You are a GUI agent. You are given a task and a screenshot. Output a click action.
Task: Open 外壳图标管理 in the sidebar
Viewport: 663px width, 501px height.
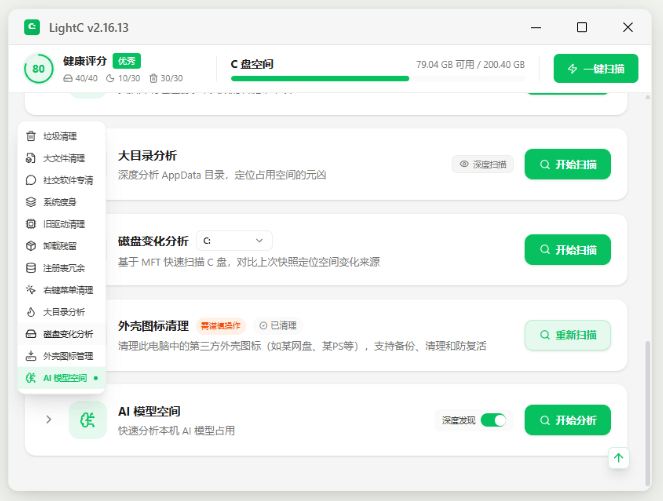(x=62, y=356)
